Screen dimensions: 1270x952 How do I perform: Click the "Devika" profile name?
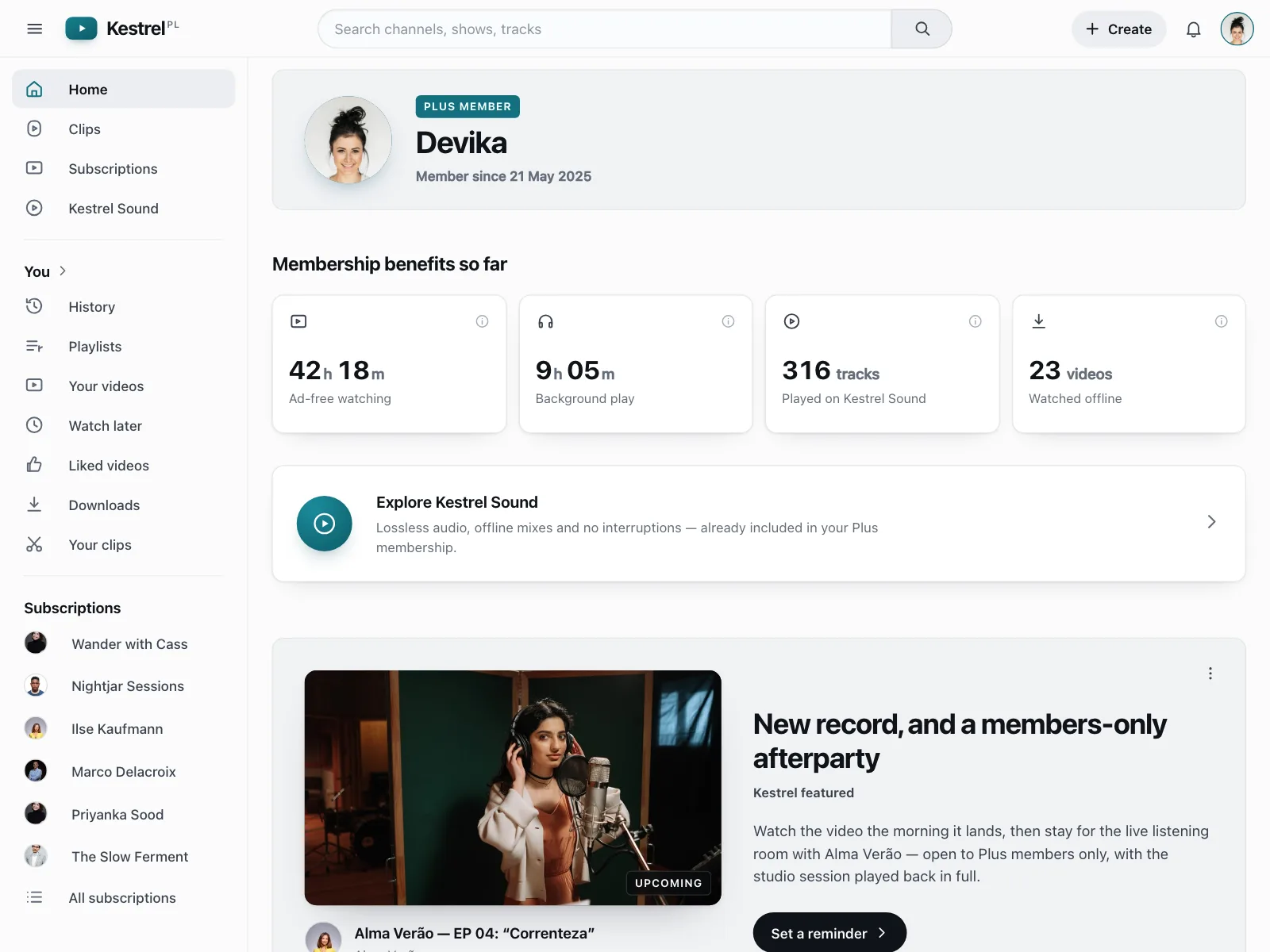tap(461, 143)
